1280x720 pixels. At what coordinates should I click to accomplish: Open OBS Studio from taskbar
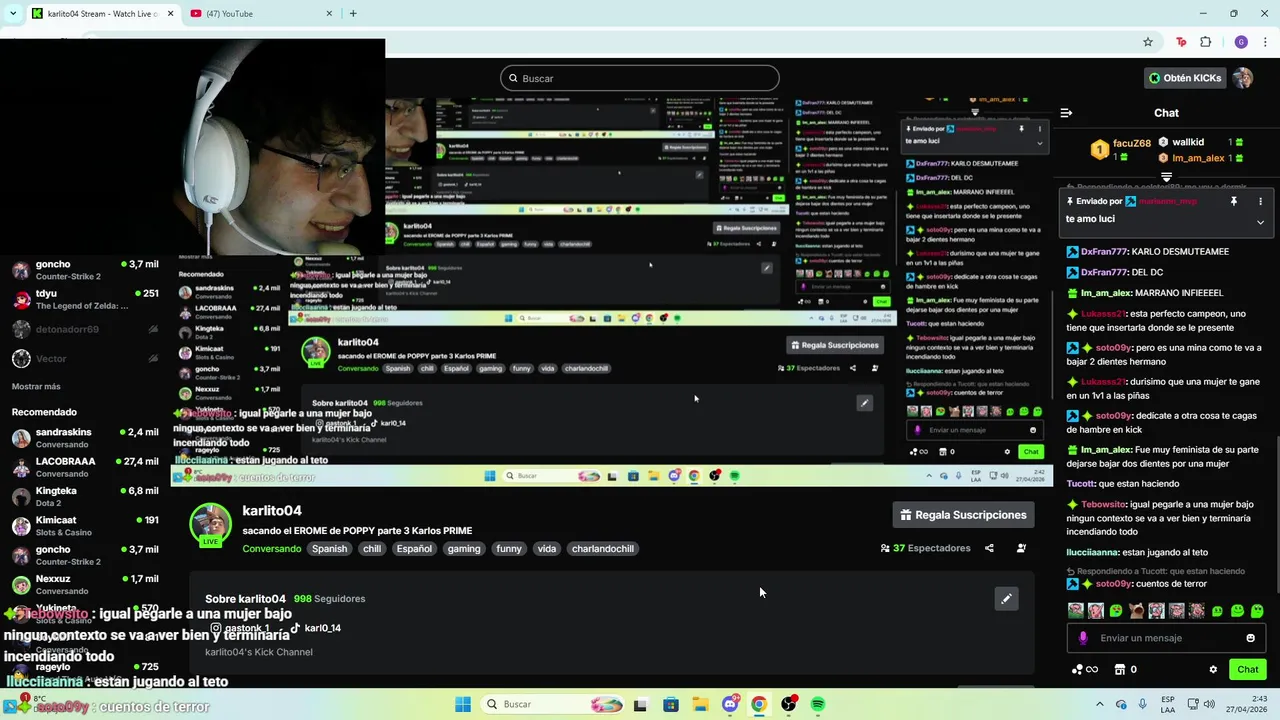pos(789,704)
